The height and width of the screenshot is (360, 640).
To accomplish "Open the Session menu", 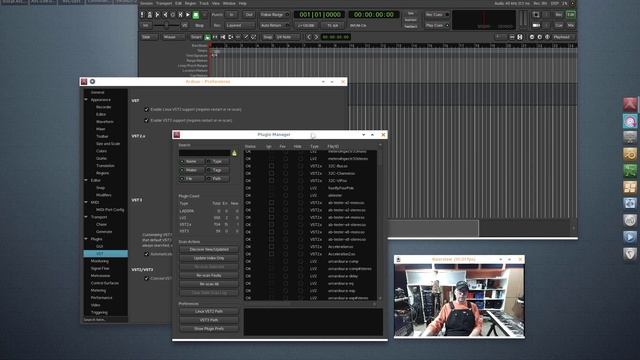I will pos(146,3).
